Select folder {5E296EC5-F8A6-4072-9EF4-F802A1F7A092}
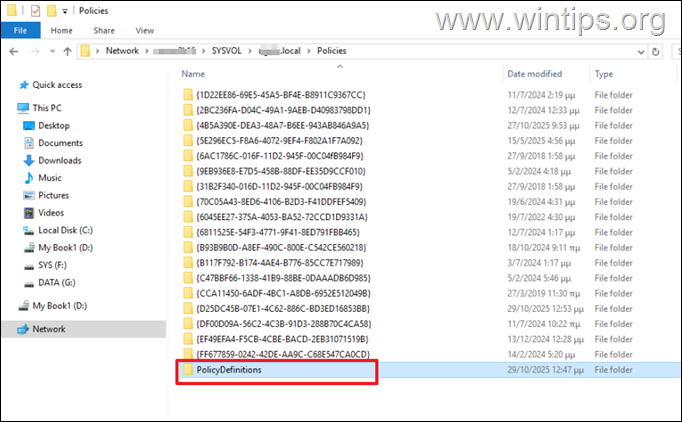This screenshot has width=682, height=422. tap(279, 141)
